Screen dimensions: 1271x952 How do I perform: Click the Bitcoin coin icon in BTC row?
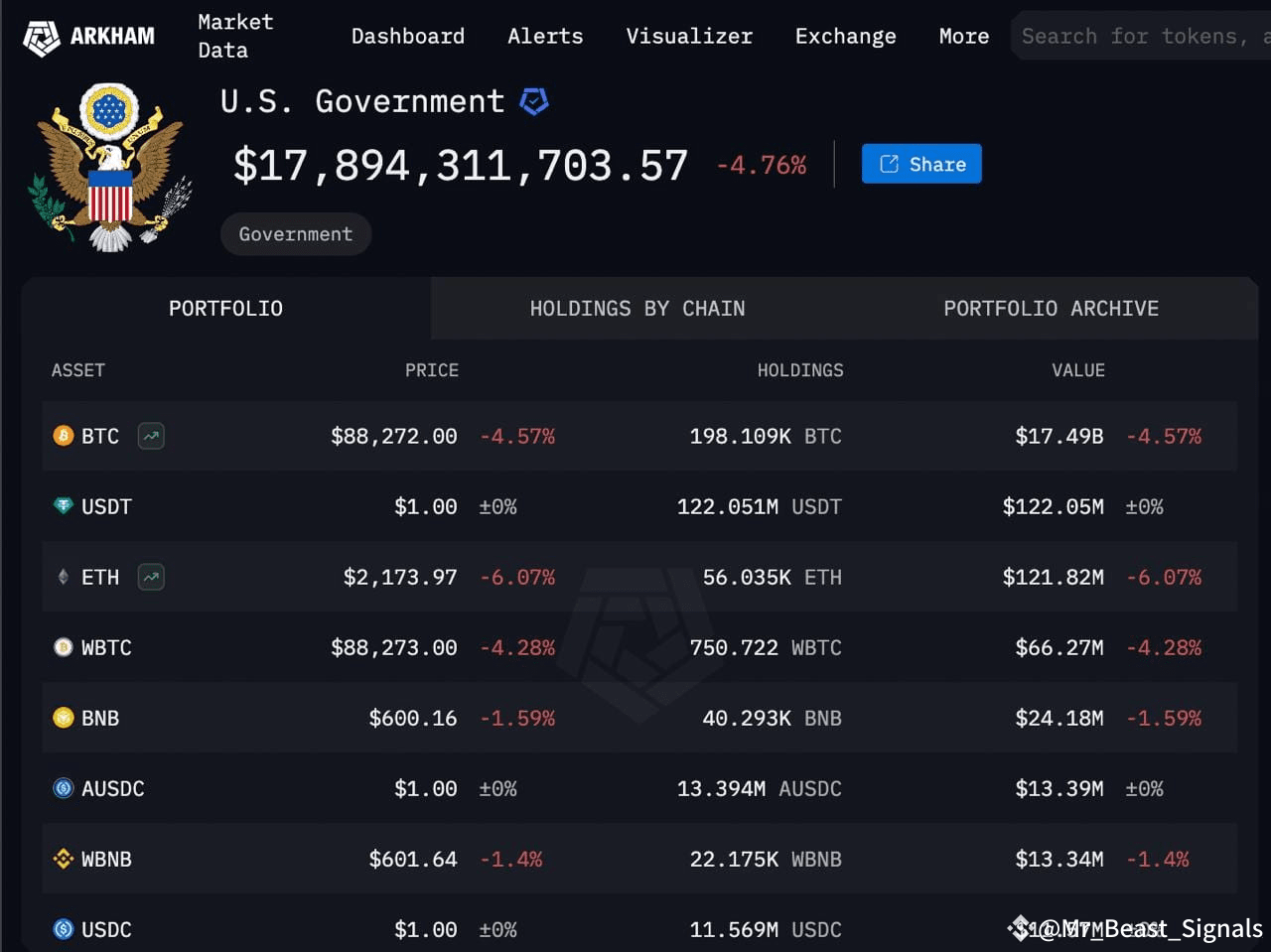point(64,436)
